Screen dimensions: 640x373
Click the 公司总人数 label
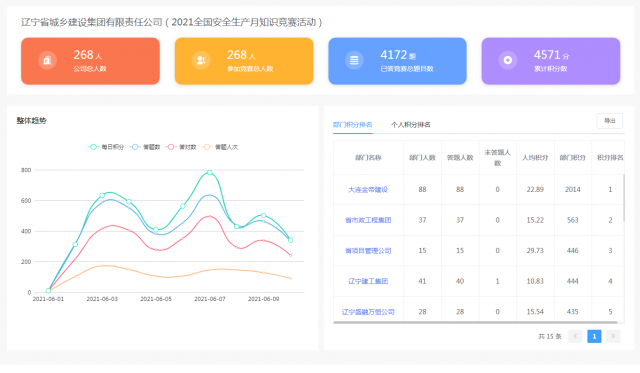(x=90, y=69)
